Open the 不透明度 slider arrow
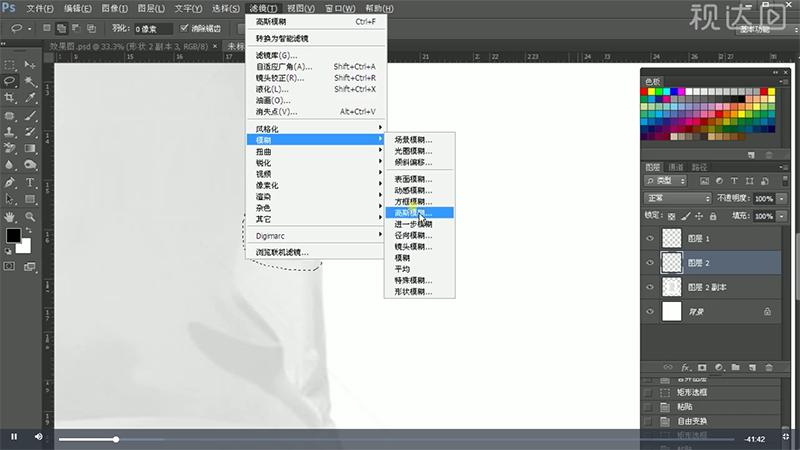 tap(782, 198)
